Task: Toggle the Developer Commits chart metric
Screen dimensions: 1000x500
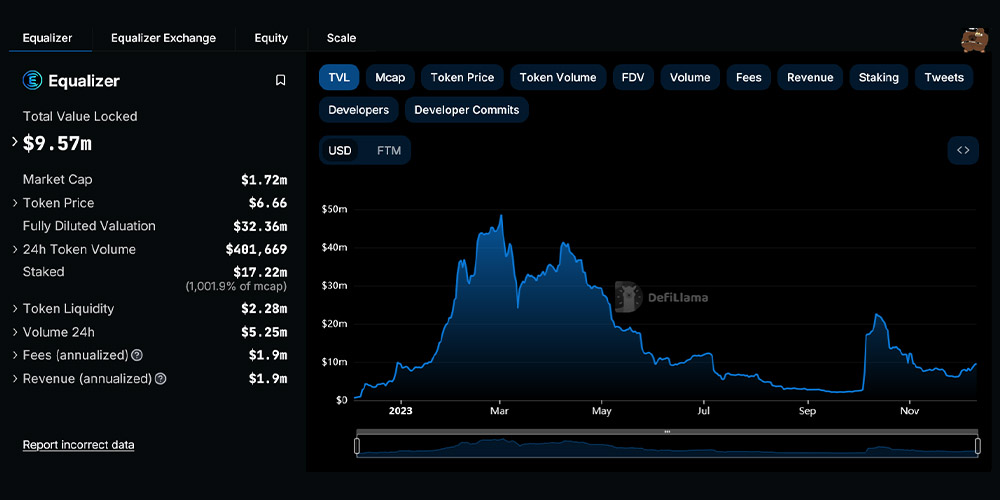Action: pos(467,110)
